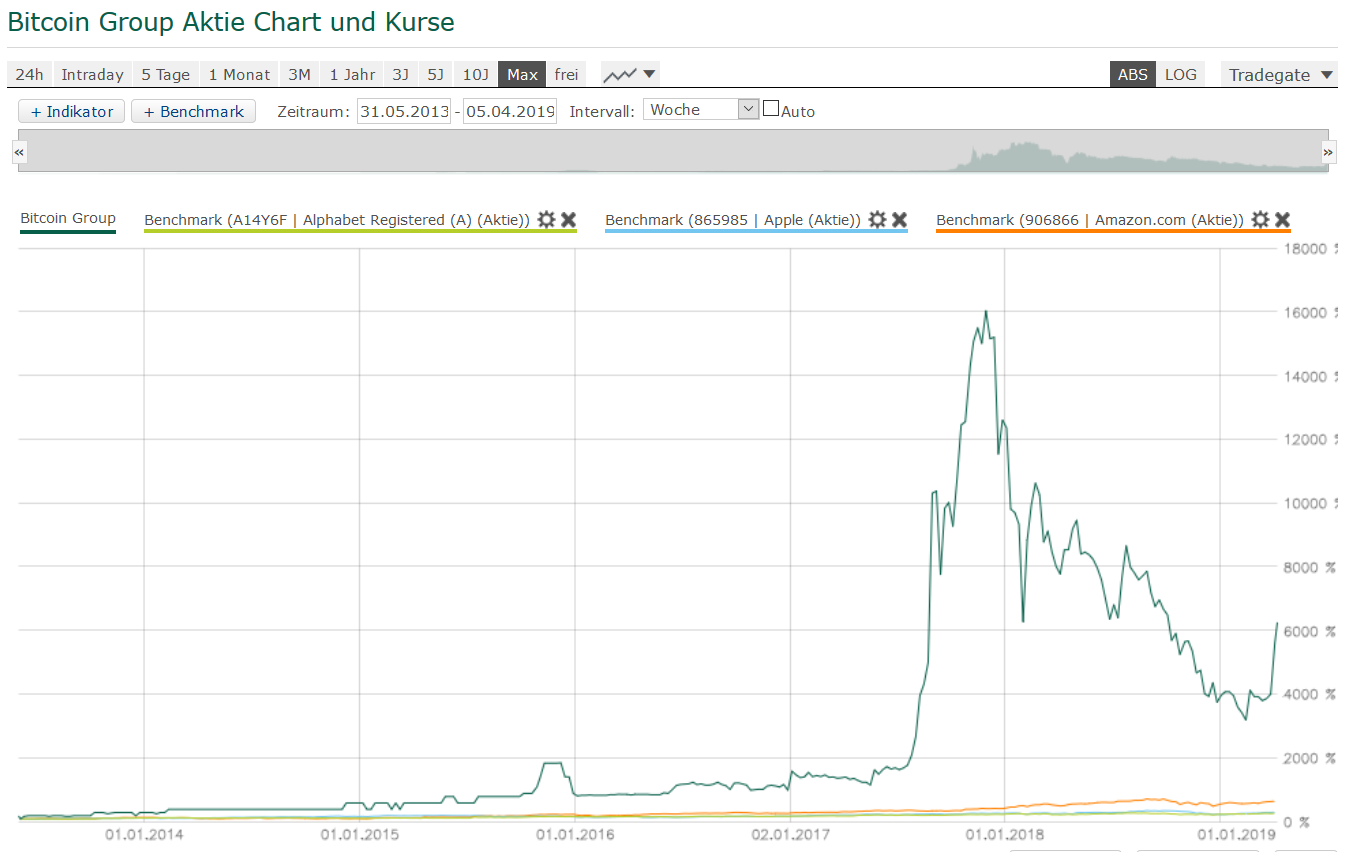
Task: Open settings gear for Amazon.com benchmark
Action: 1260,219
